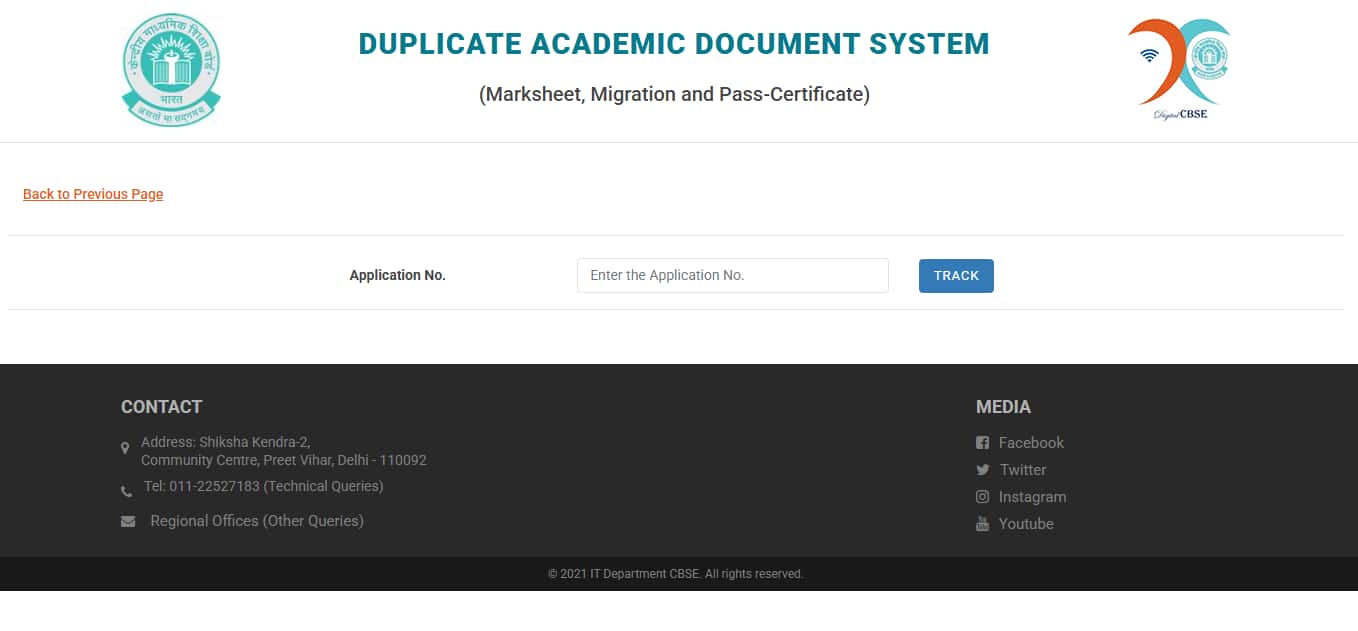Click the Facebook icon under Media
Viewport: 1358px width, 631px height.
[x=982, y=443]
